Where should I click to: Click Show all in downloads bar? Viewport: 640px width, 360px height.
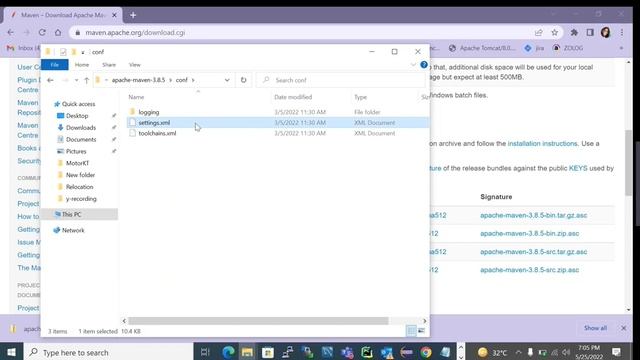pos(595,328)
